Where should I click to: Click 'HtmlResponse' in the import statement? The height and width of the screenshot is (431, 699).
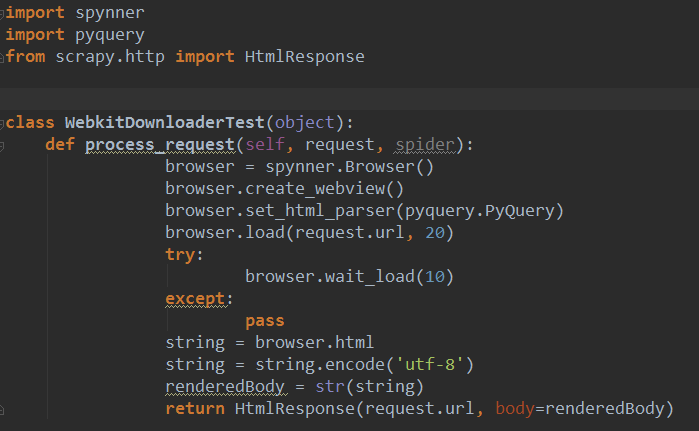pyautogui.click(x=304, y=57)
